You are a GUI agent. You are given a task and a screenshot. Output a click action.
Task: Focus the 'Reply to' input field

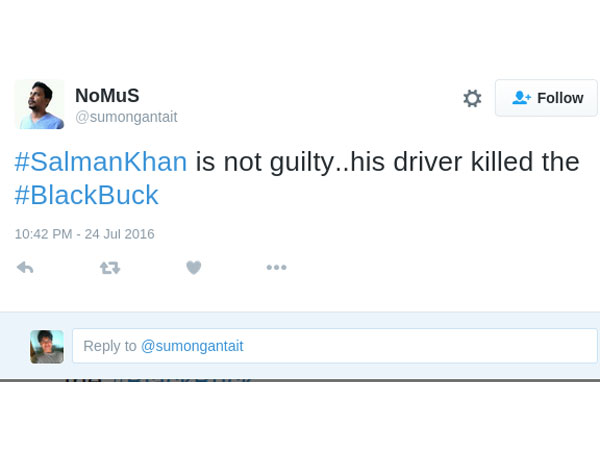click(400, 346)
